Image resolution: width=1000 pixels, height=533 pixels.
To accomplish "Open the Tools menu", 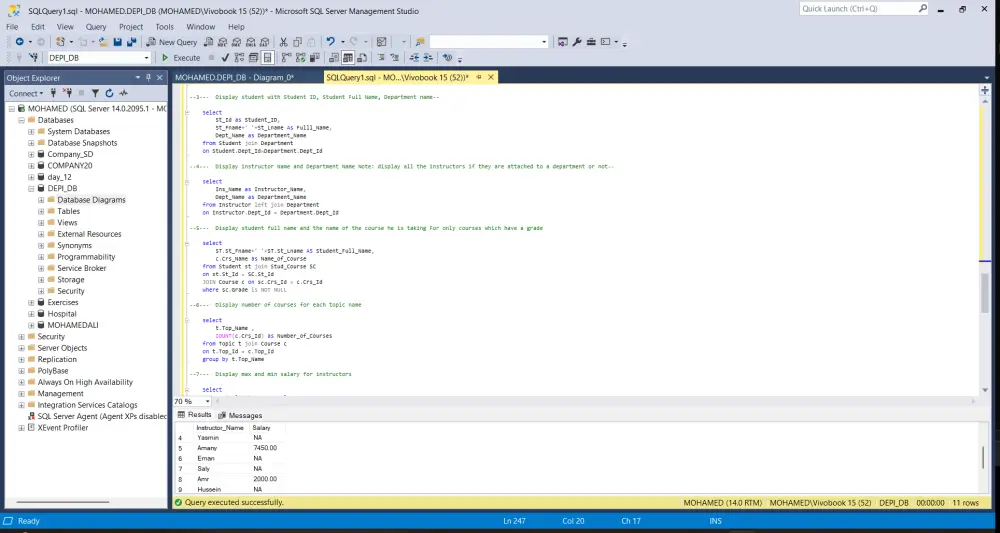I will point(165,27).
